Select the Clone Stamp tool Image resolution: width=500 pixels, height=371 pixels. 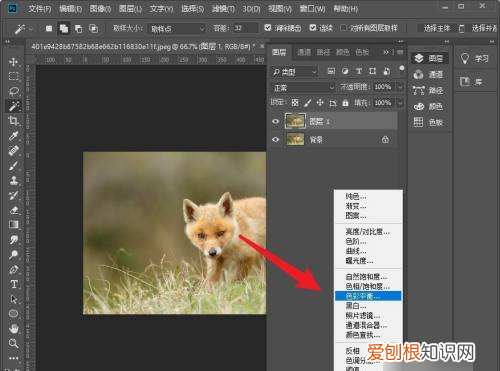point(13,180)
